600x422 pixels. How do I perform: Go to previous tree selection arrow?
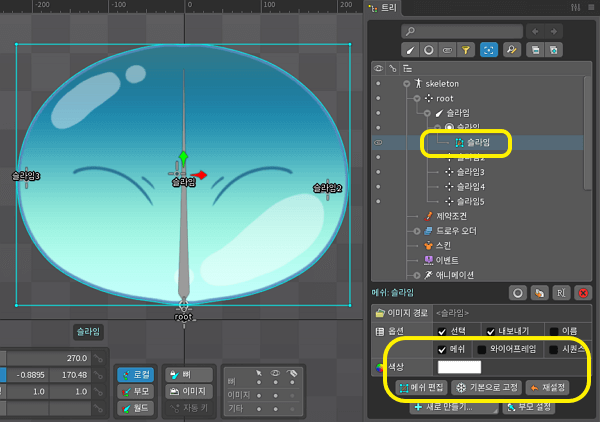tap(535, 31)
